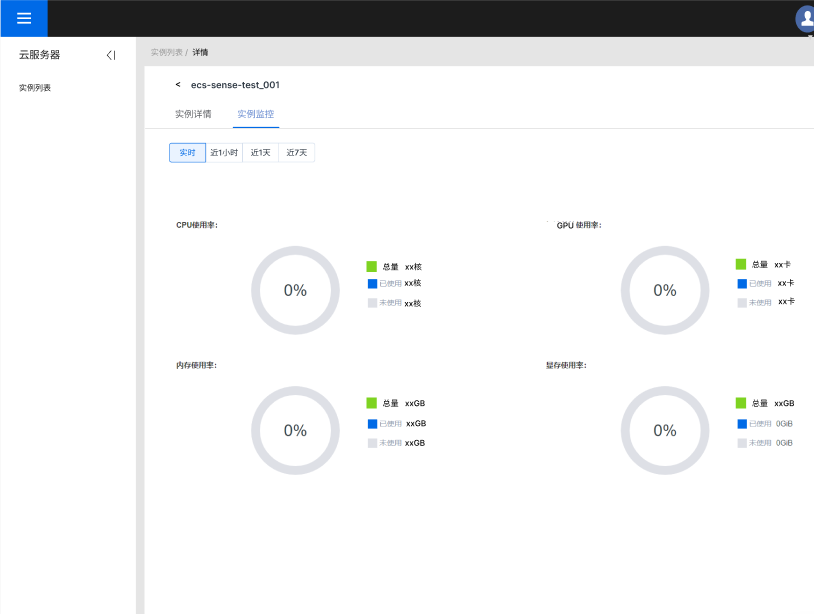
Task: Open 实例列表 in the sidebar
Action: click(35, 88)
